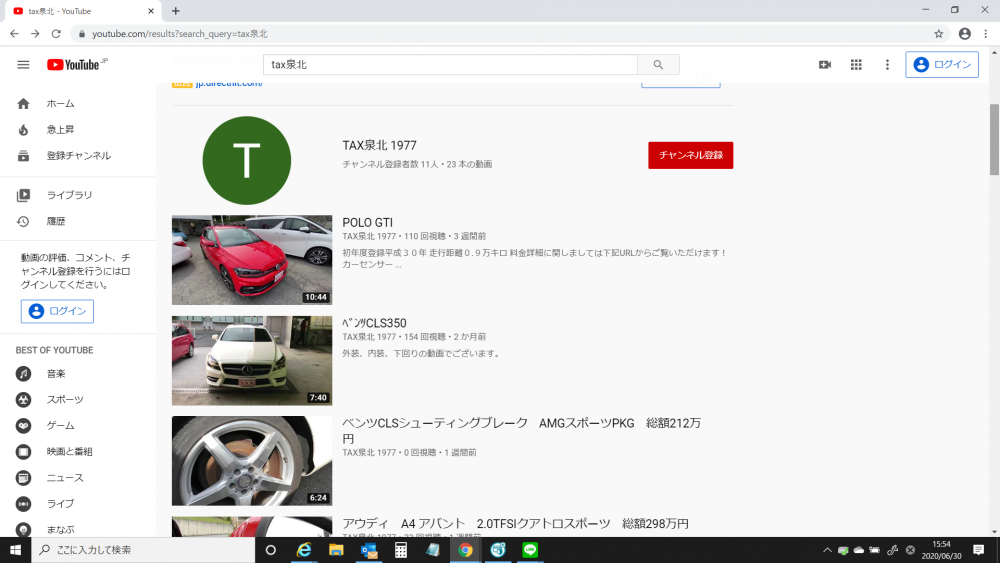This screenshot has width=1000, height=563.
Task: Open 履歴 history in sidebar
Action: tap(56, 221)
